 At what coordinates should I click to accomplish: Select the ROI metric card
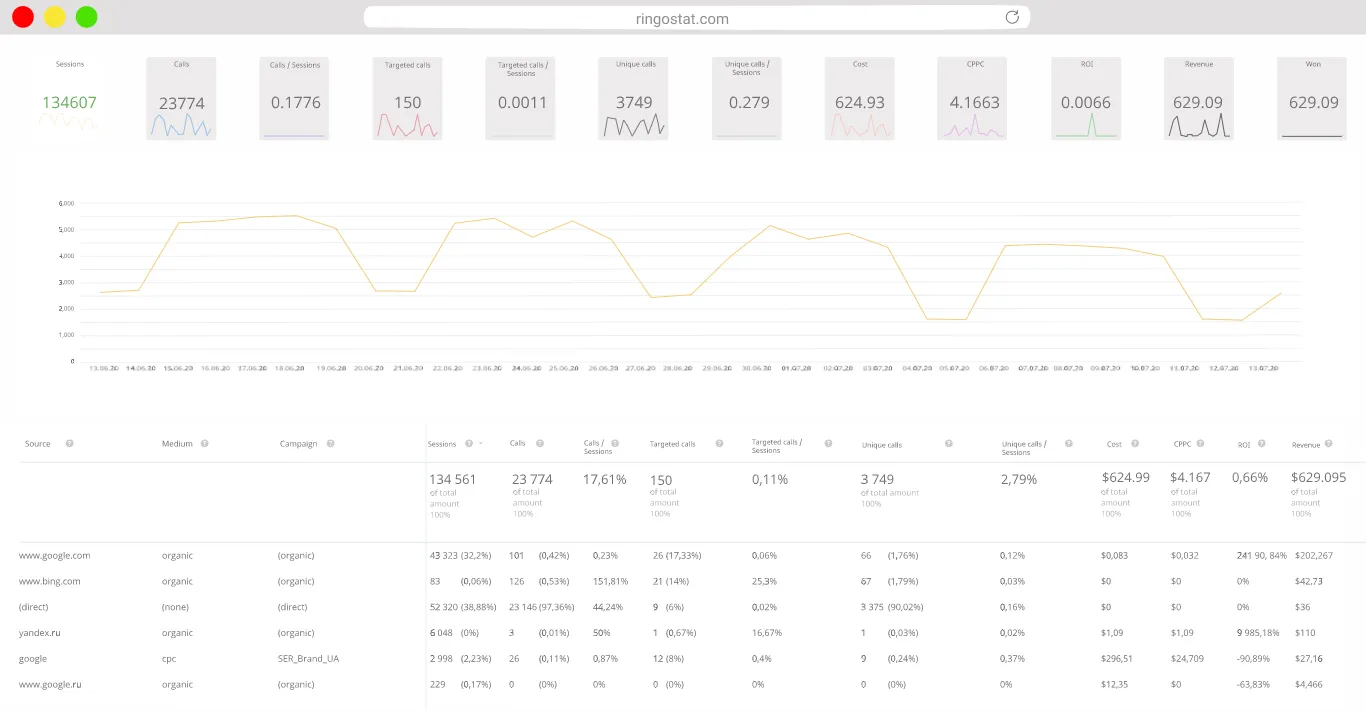coord(1086,98)
